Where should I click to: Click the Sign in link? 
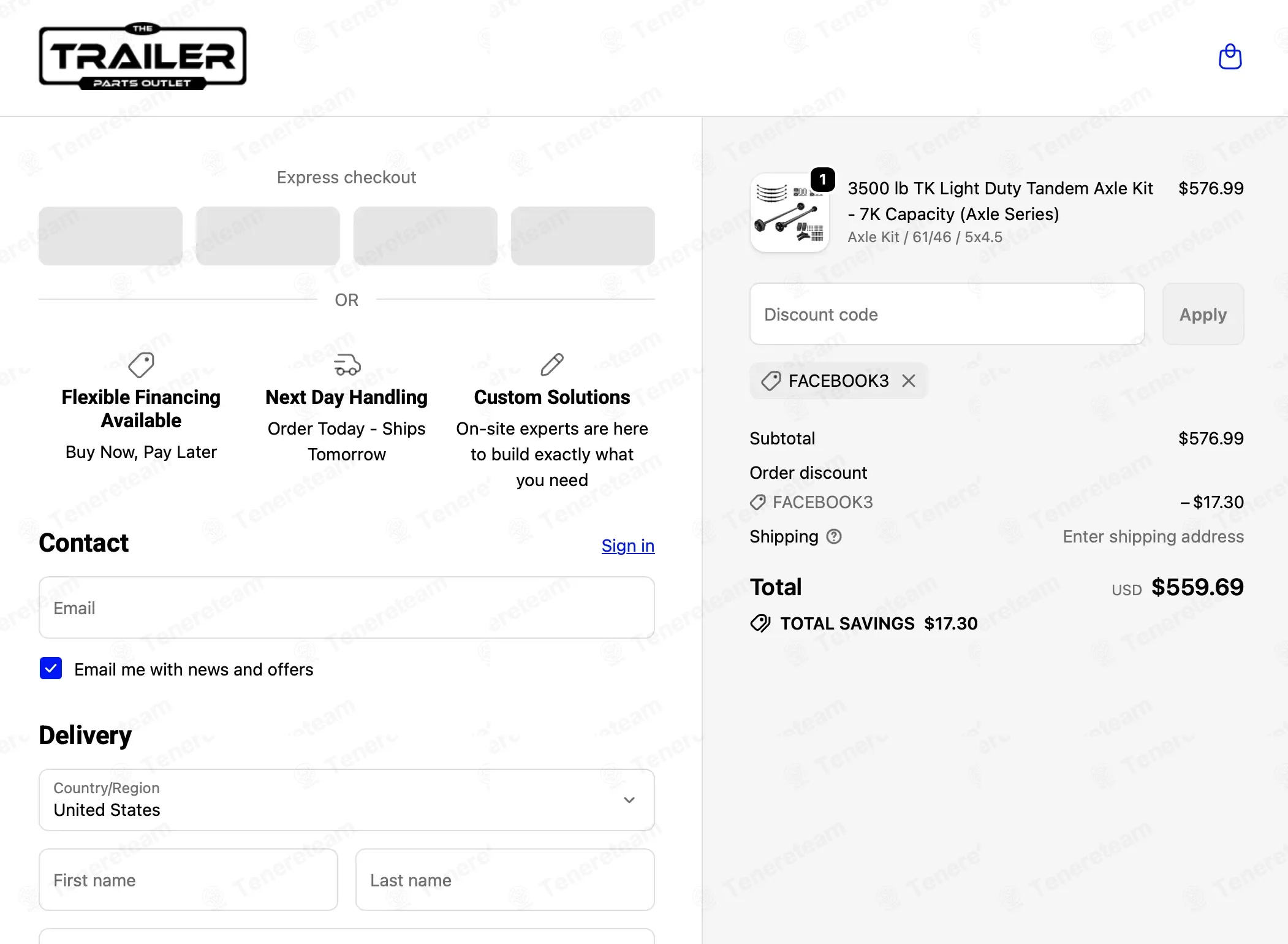628,545
